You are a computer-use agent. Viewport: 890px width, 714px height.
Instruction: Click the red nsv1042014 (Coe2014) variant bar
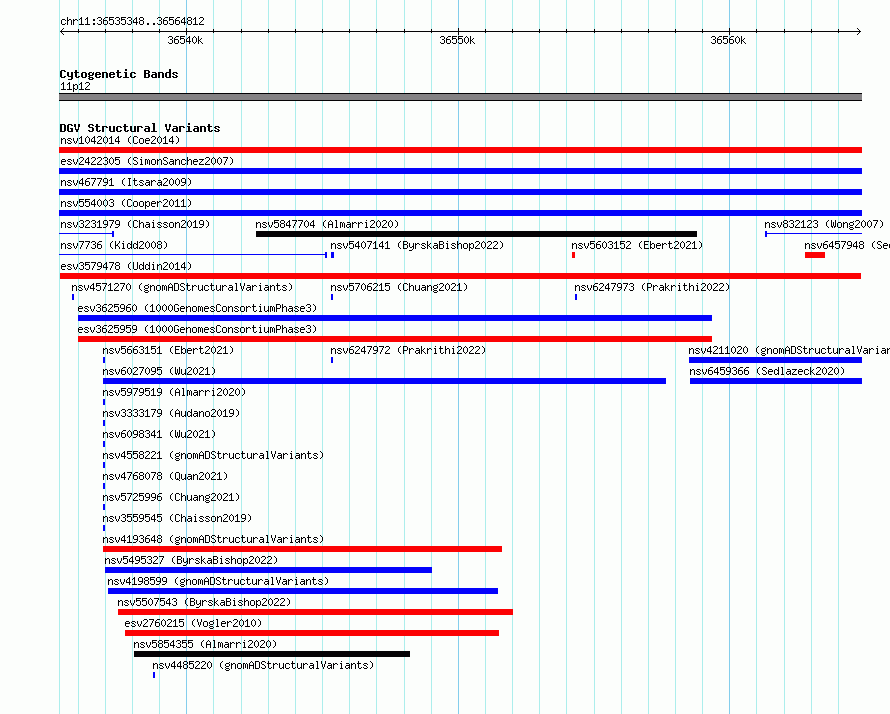[460, 150]
